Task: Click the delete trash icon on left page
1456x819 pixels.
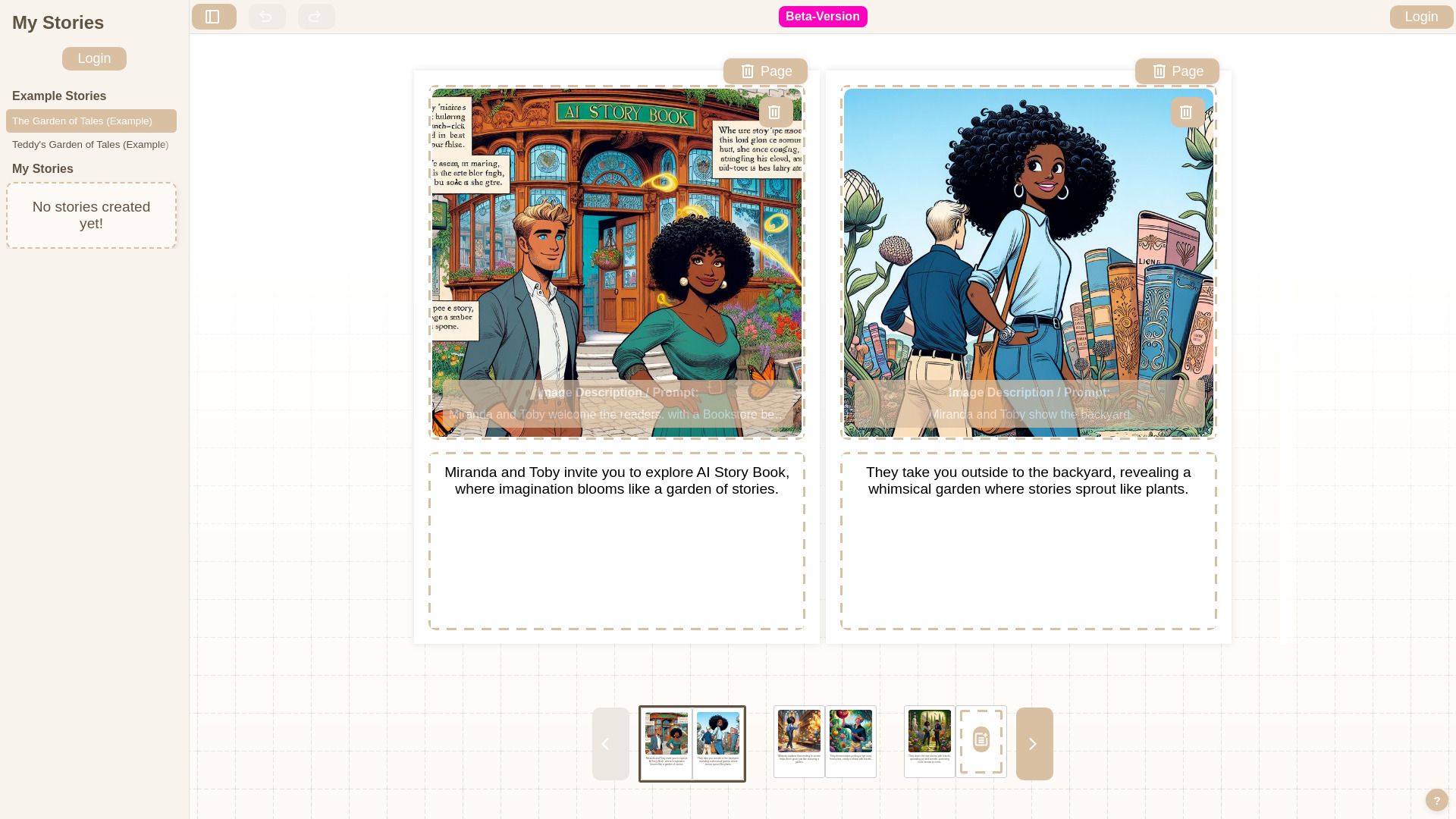Action: (774, 112)
